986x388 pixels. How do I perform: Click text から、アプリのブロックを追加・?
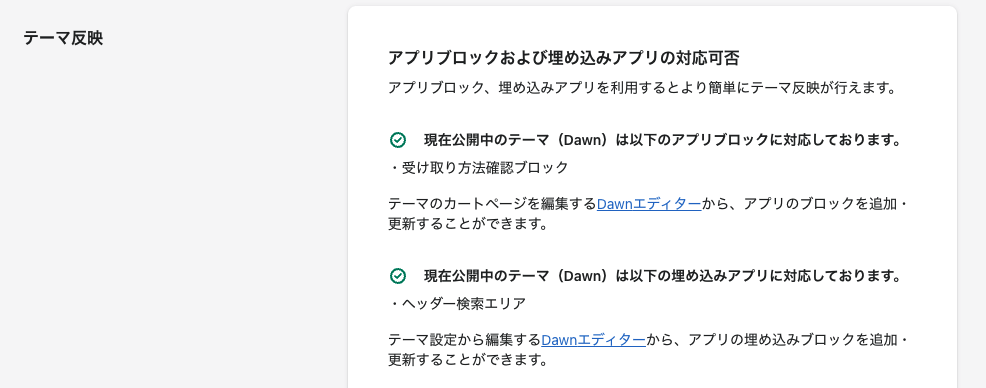click(x=806, y=204)
